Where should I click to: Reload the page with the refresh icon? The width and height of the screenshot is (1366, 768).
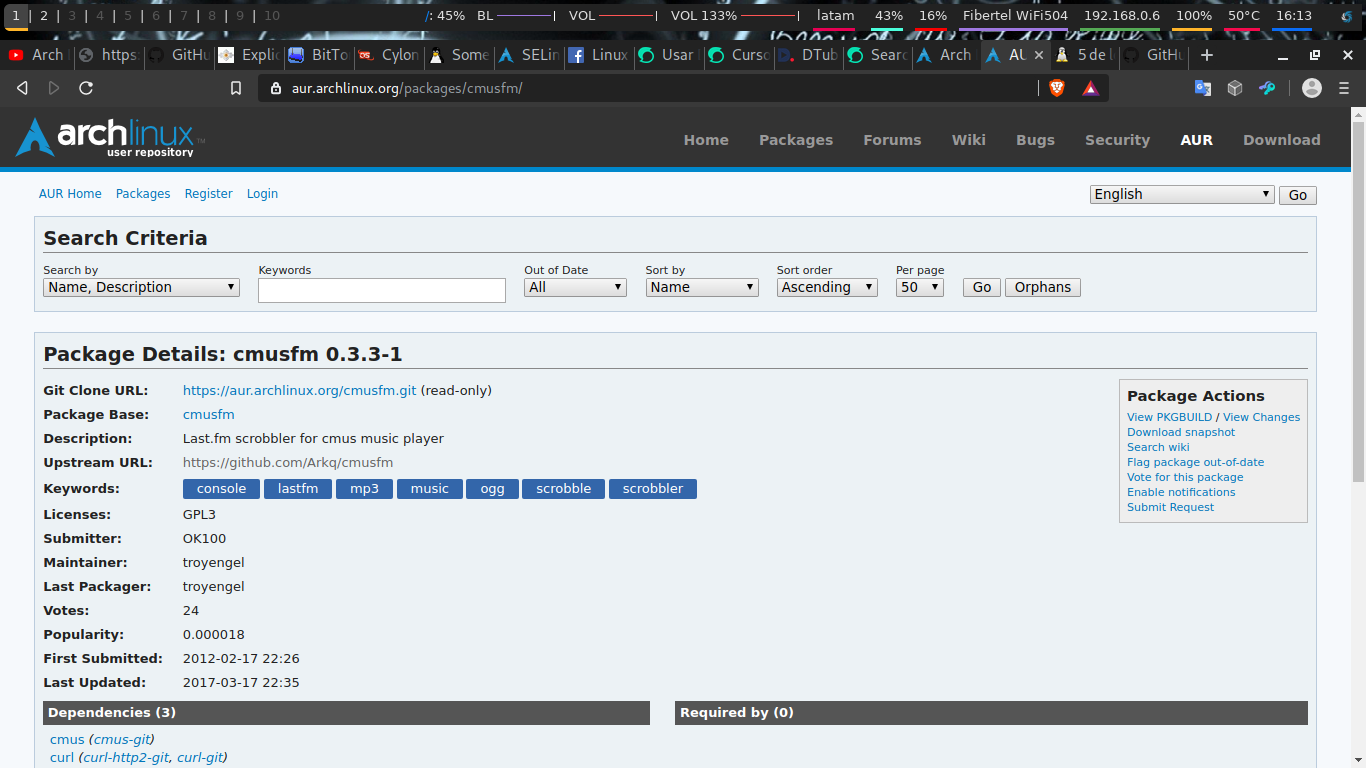click(x=86, y=88)
